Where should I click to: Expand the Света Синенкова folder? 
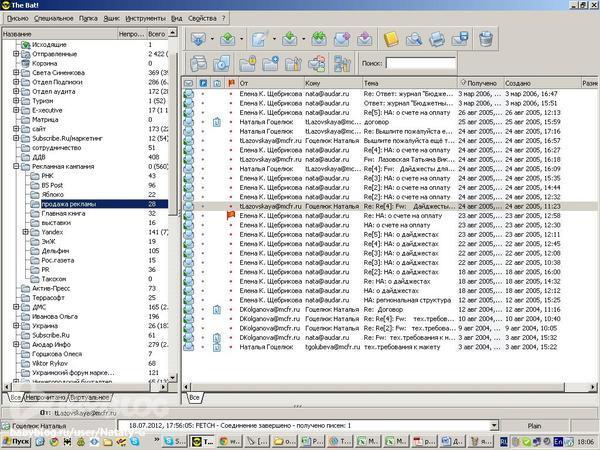tap(16, 73)
